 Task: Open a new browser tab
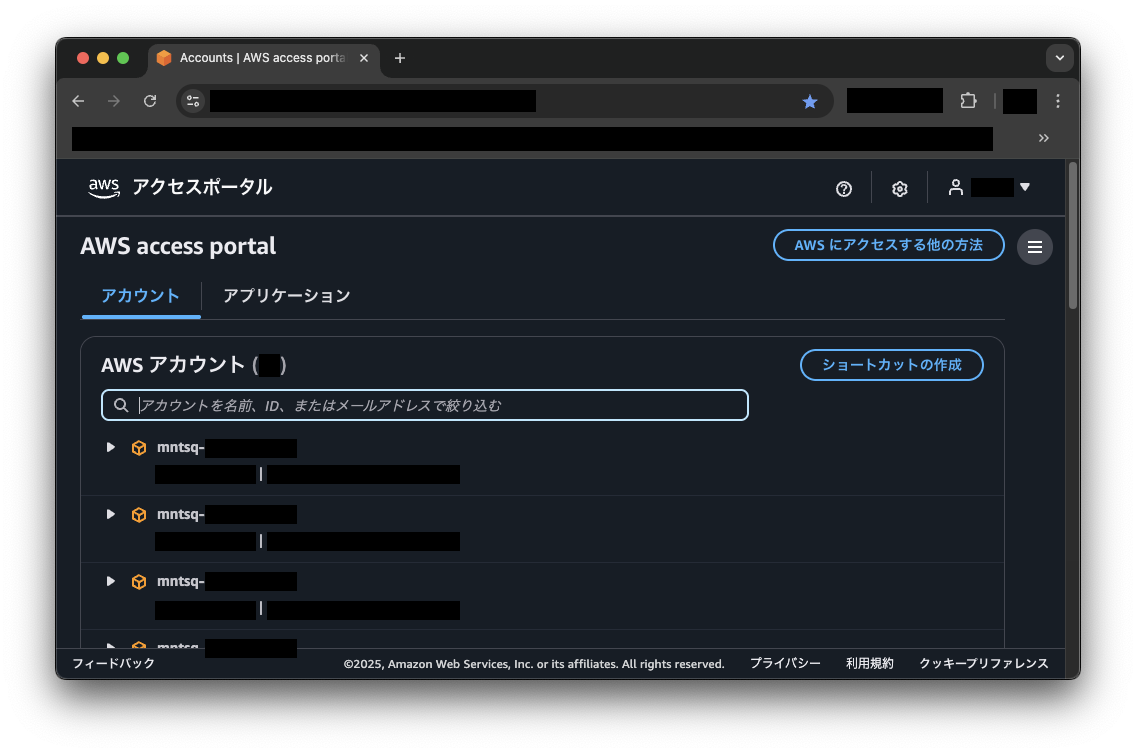(400, 58)
